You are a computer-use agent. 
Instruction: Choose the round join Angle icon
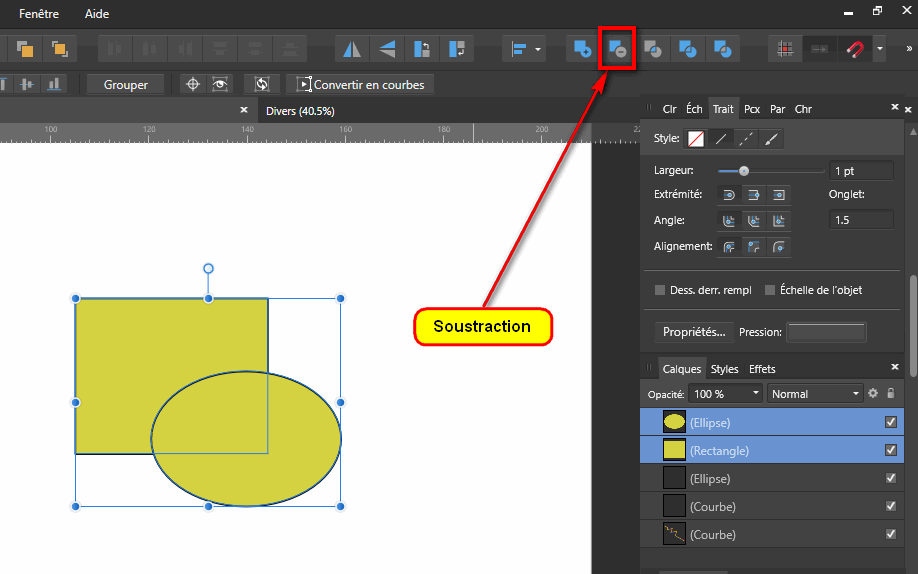[x=729, y=221]
